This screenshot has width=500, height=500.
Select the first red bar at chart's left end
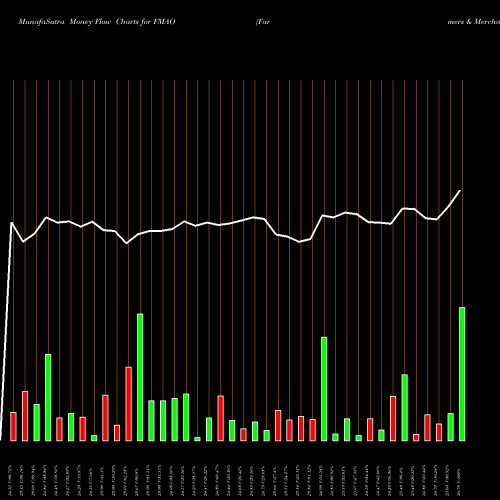tap(13, 427)
